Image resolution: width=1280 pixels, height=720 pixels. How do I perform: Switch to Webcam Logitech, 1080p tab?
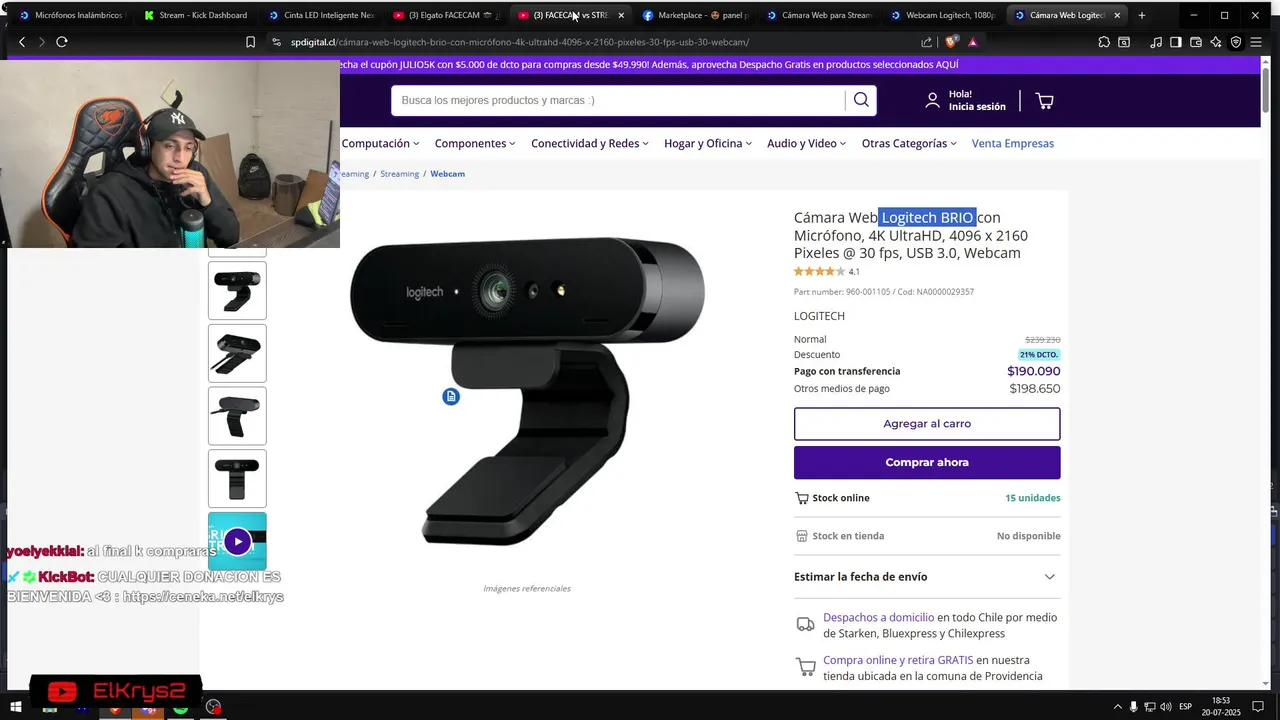pos(942,15)
